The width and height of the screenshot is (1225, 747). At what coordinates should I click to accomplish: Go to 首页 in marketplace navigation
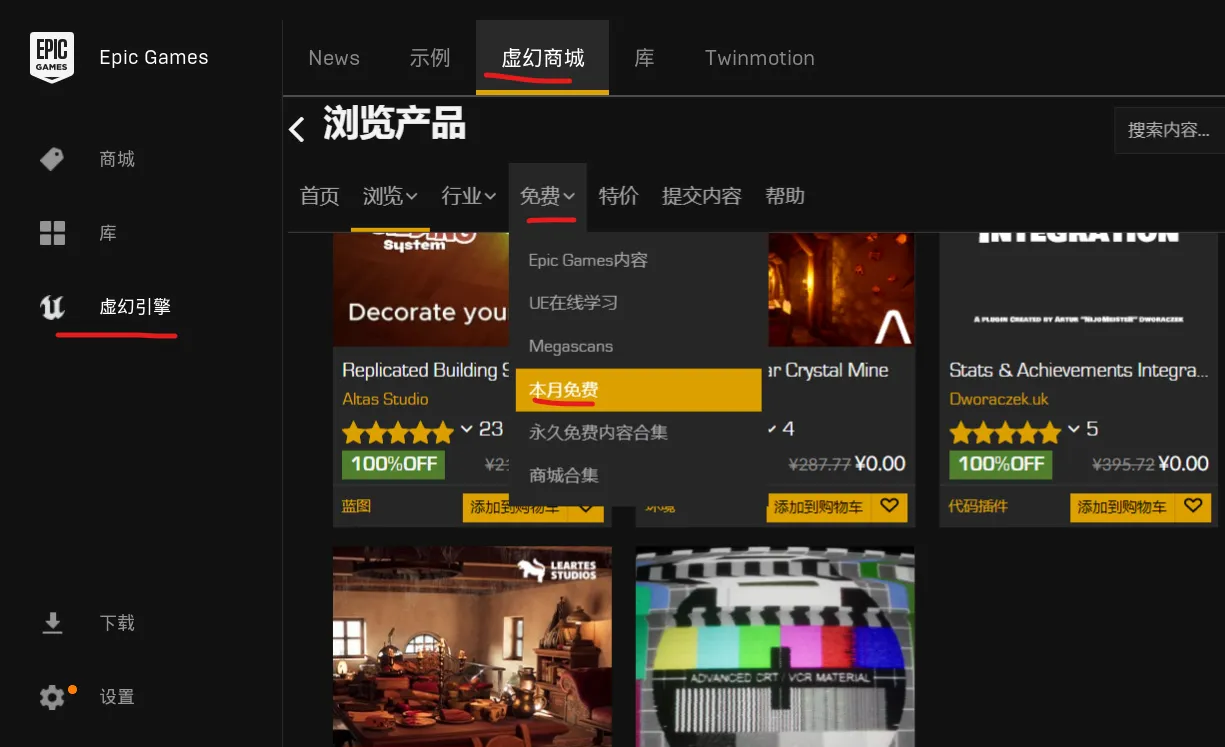pos(320,196)
